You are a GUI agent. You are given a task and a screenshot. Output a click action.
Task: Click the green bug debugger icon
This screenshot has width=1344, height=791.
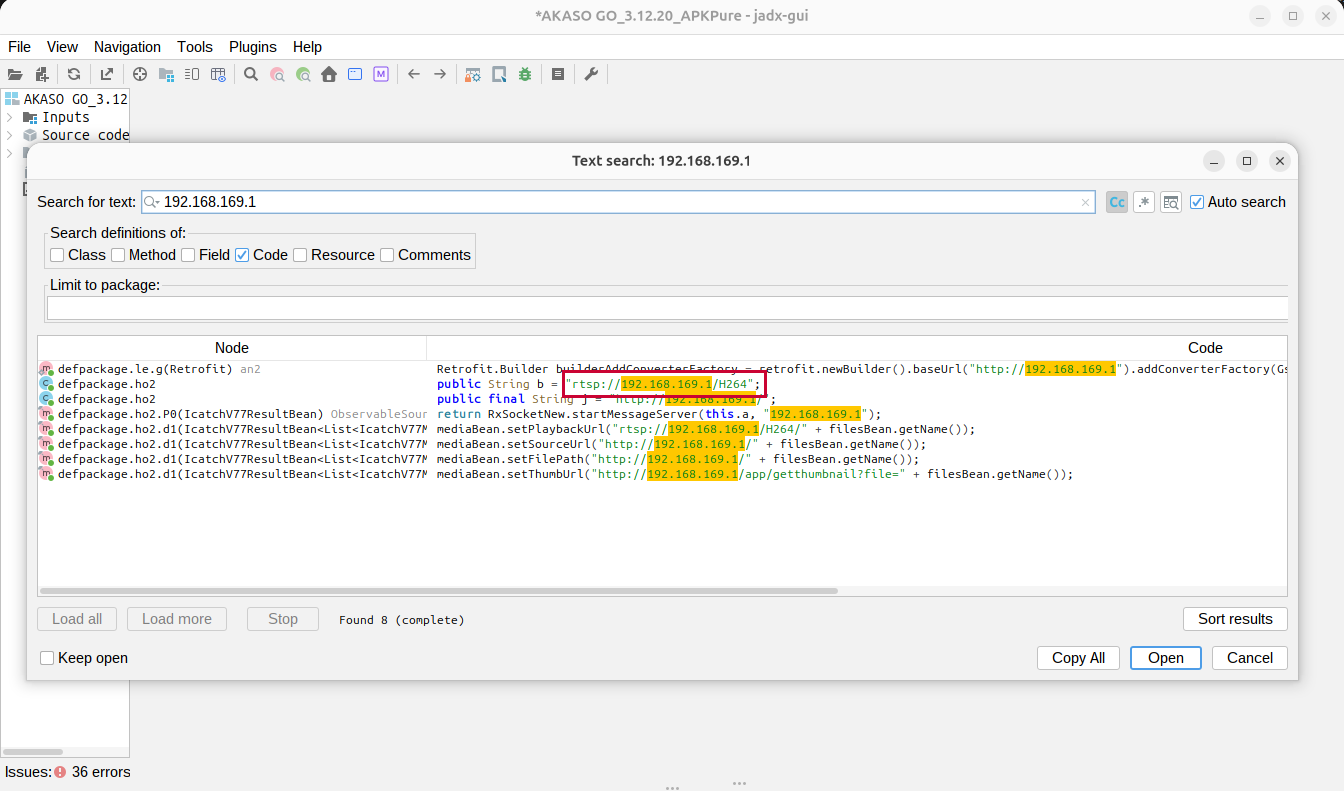click(x=524, y=74)
